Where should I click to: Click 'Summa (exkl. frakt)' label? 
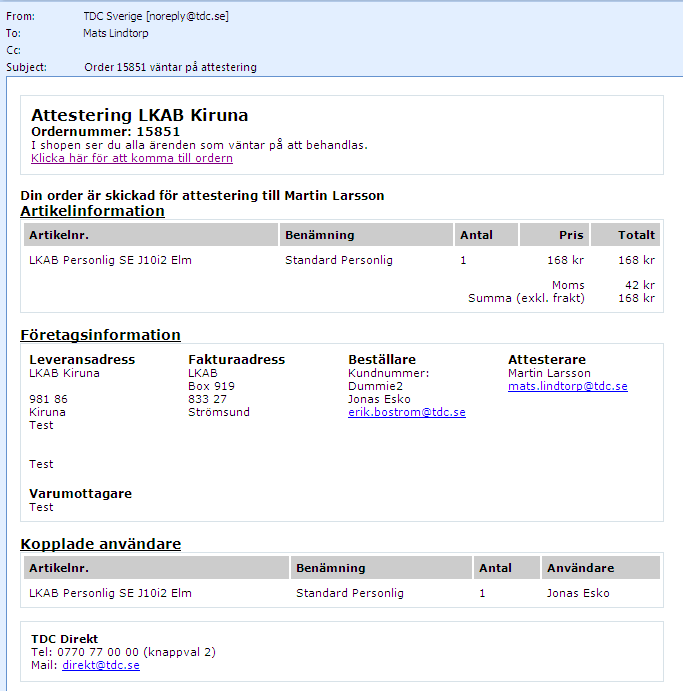[526, 298]
